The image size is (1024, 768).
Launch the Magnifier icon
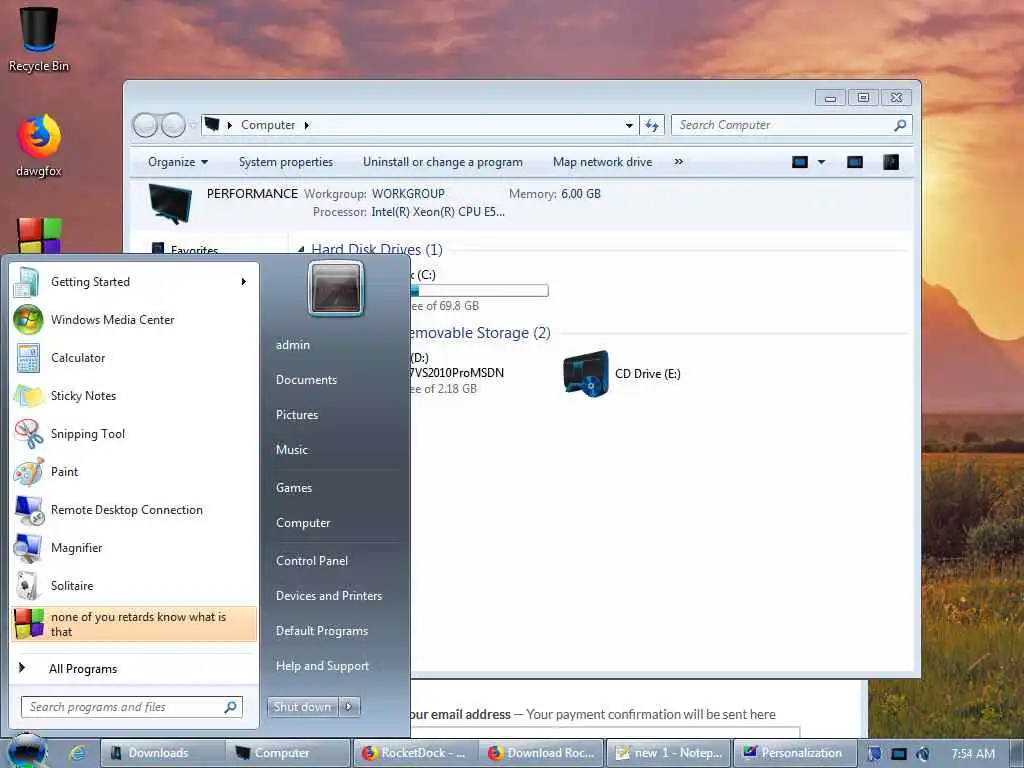(28, 548)
